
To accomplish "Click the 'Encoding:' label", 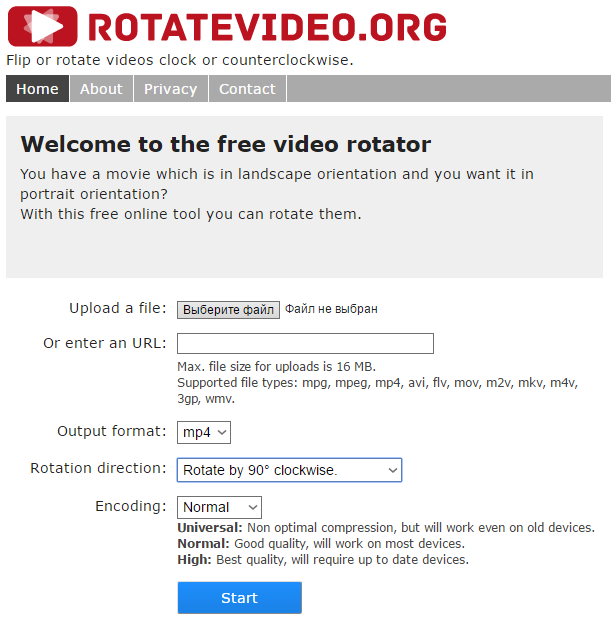I will (131, 506).
